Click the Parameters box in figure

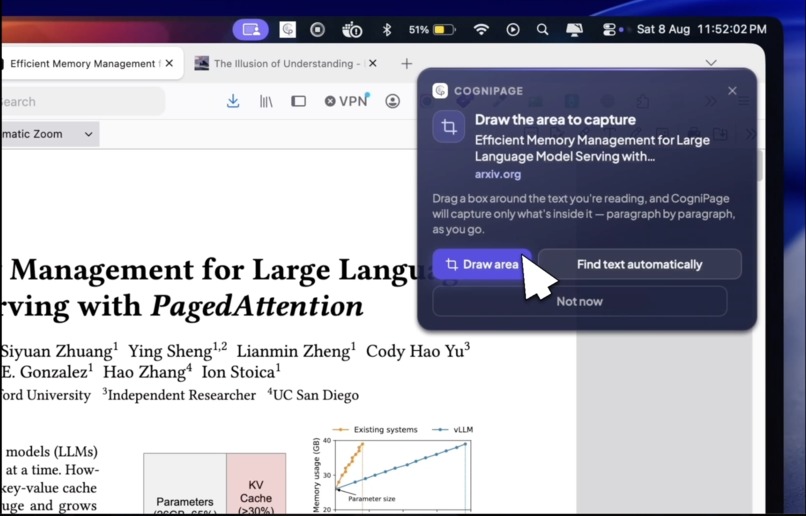point(185,483)
